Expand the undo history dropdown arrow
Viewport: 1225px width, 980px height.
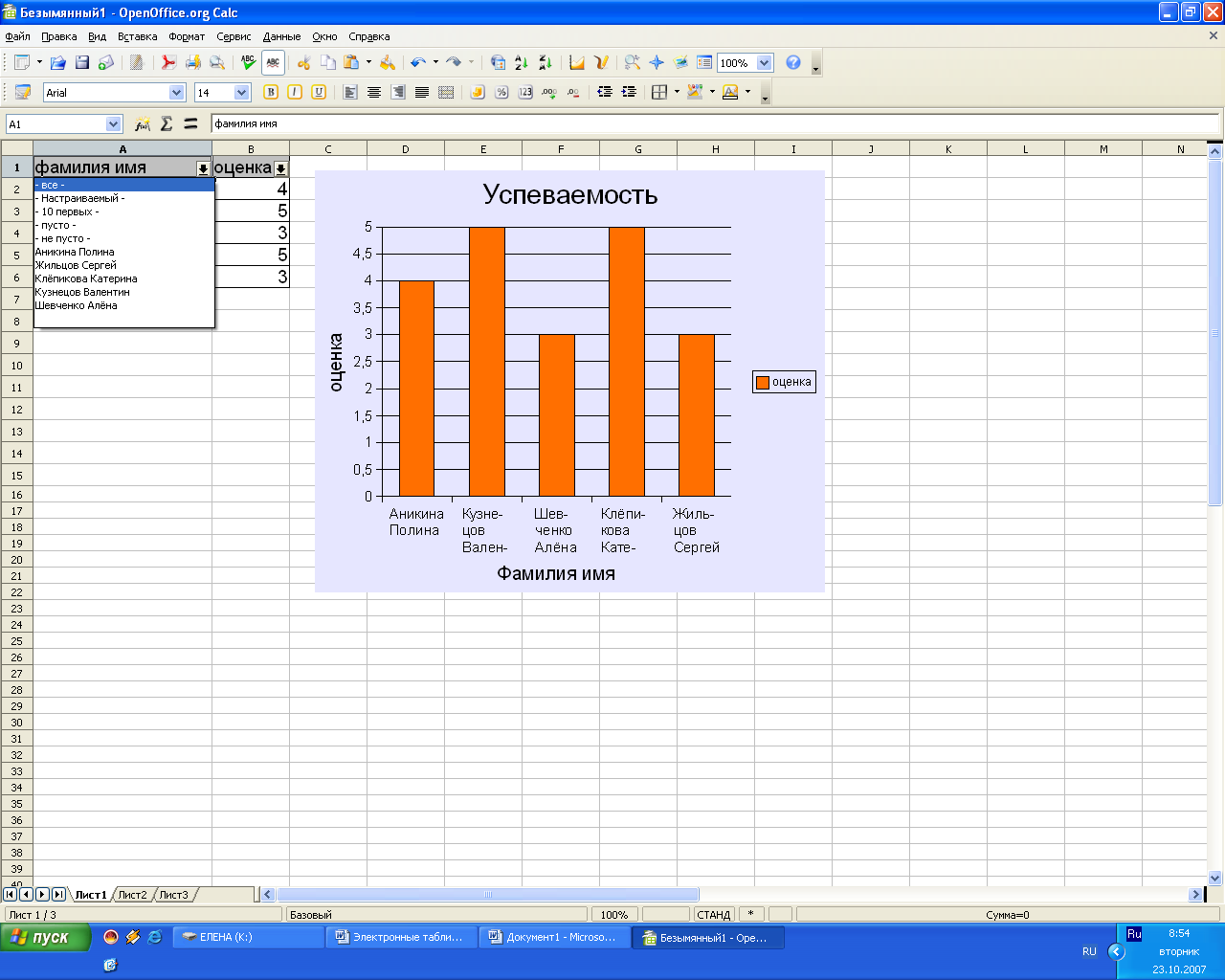pyautogui.click(x=435, y=63)
